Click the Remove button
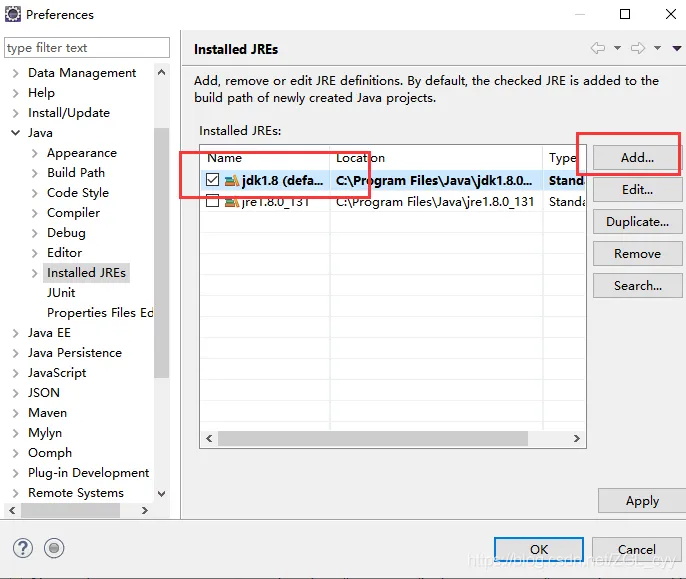Image resolution: width=686 pixels, height=579 pixels. pyautogui.click(x=637, y=253)
